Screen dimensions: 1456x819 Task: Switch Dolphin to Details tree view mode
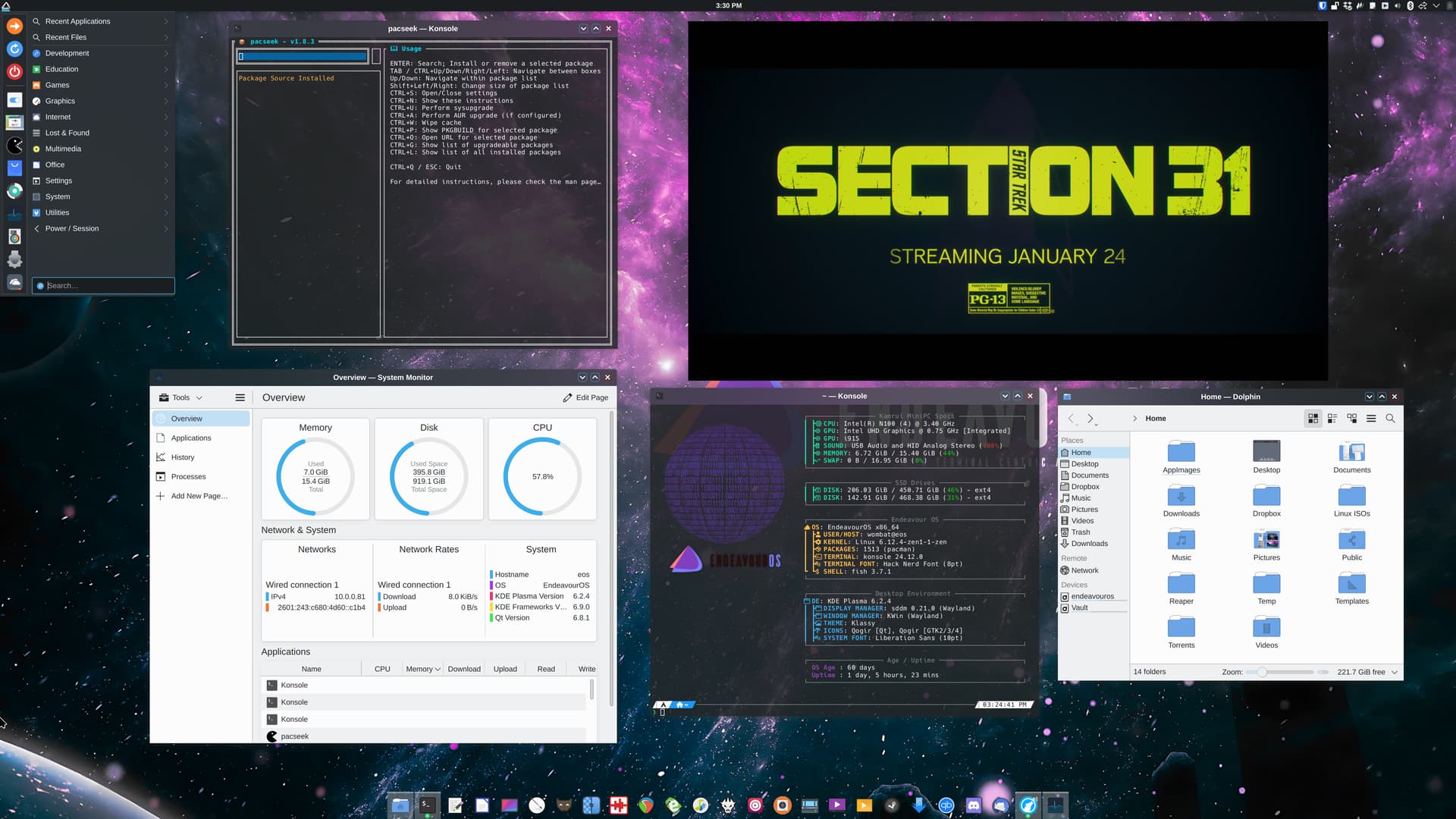(1352, 418)
